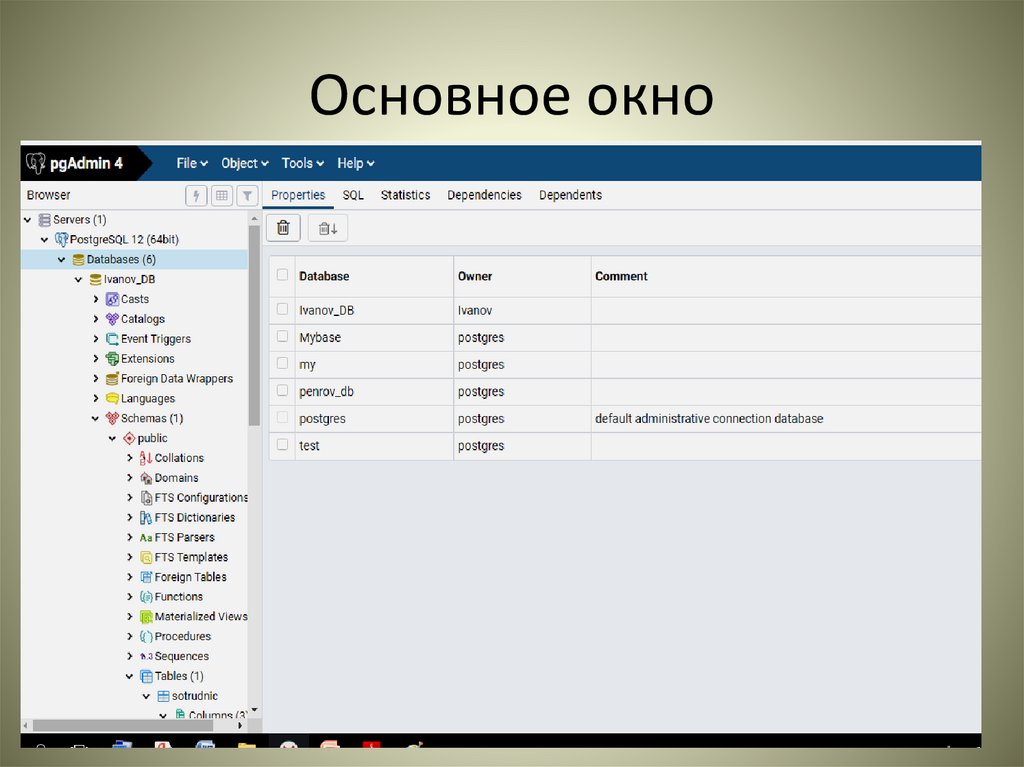Open the Dependencies tab

[484, 195]
